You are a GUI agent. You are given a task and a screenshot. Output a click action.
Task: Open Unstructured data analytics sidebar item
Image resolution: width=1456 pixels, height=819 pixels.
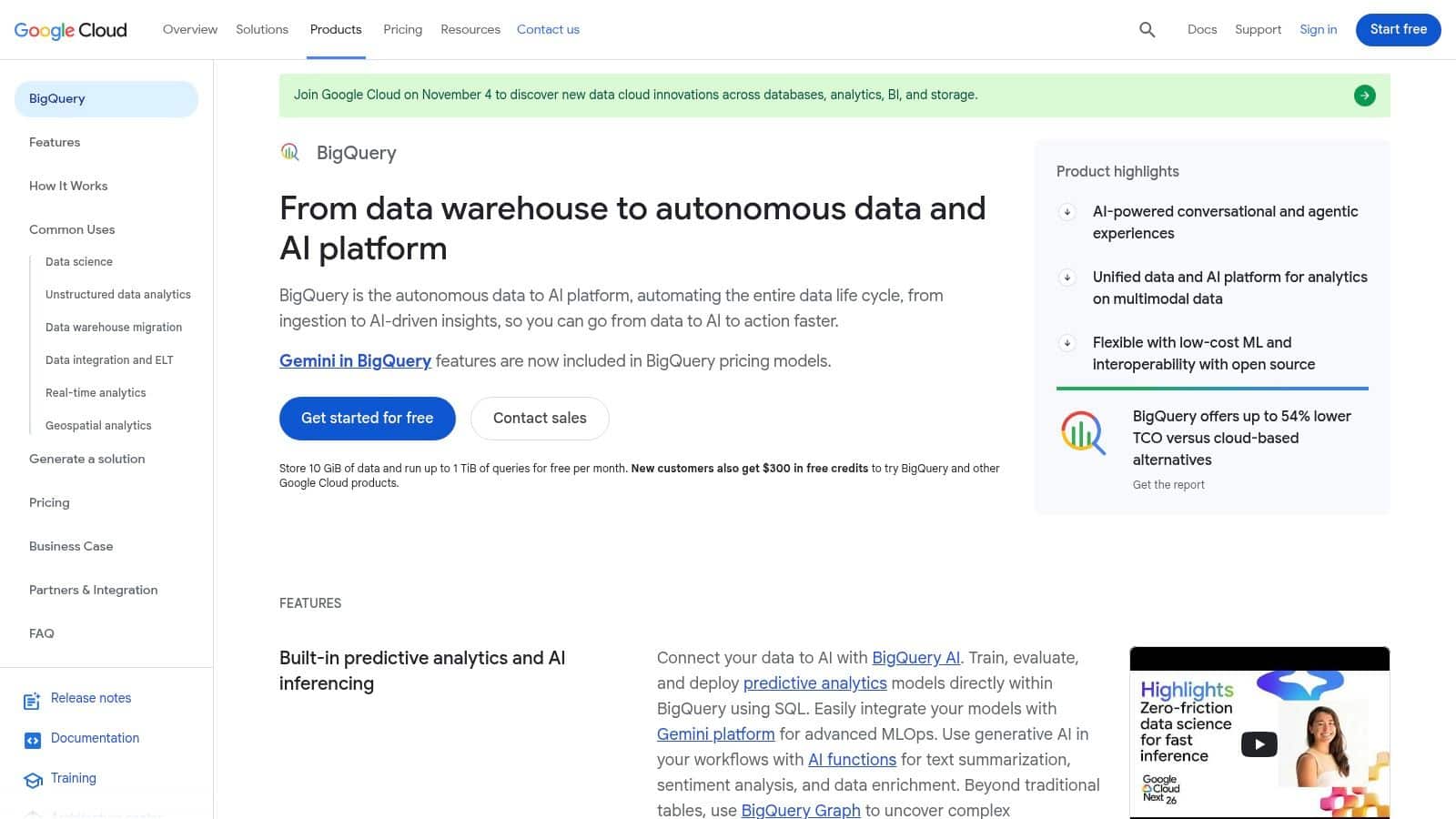118,295
